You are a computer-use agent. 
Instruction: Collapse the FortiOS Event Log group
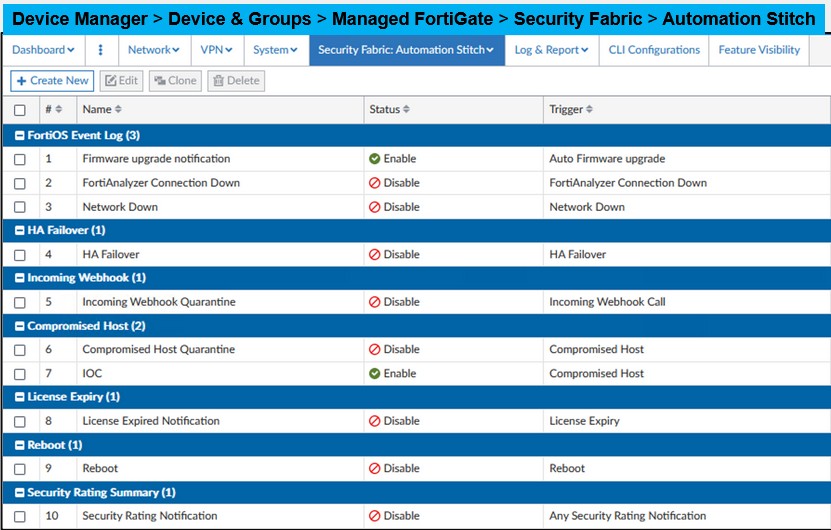pyautogui.click(x=20, y=136)
